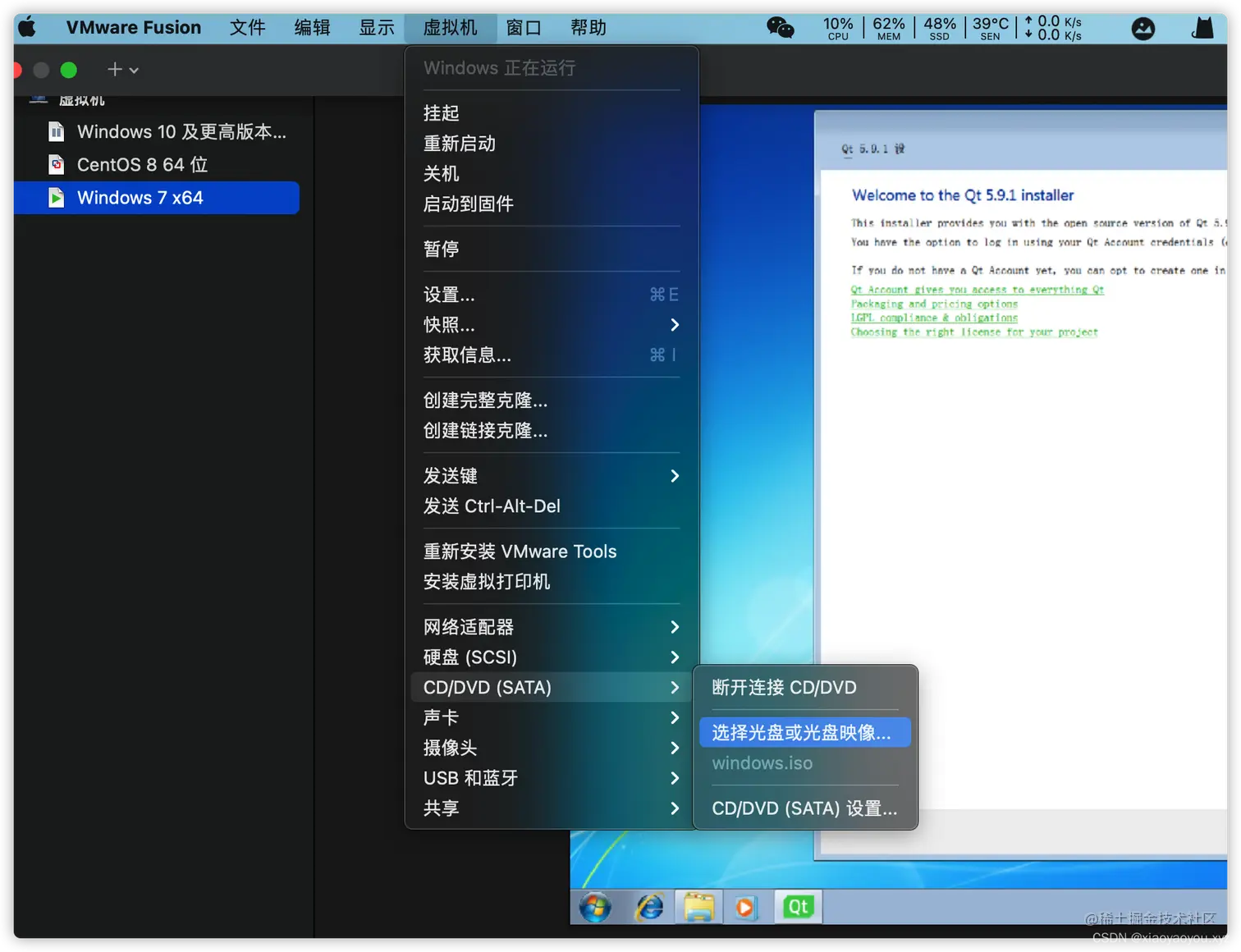Choose 重新启动 from the menu
Image resolution: width=1241 pixels, height=952 pixels.
pos(551,144)
